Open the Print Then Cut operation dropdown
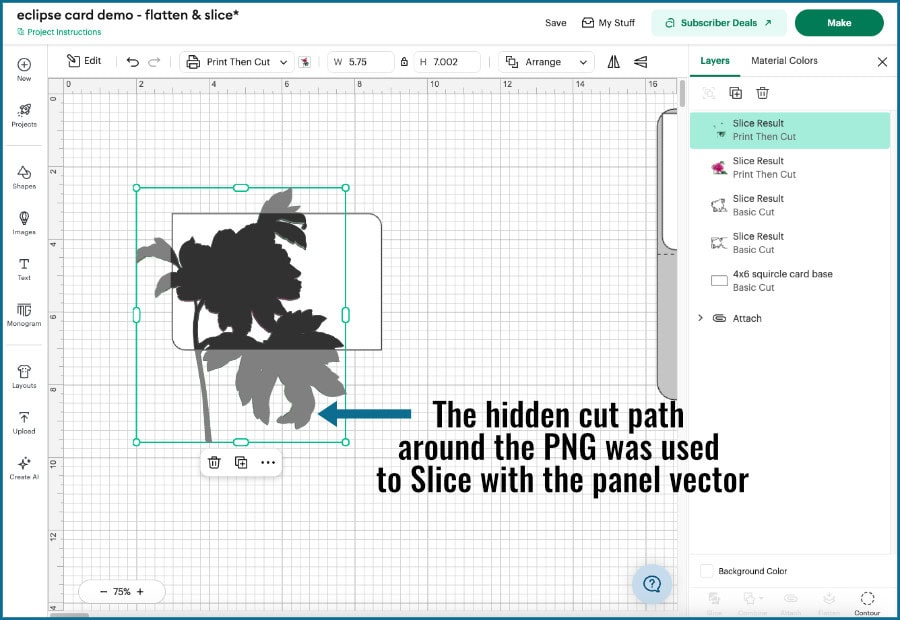The image size is (900, 620). [237, 62]
